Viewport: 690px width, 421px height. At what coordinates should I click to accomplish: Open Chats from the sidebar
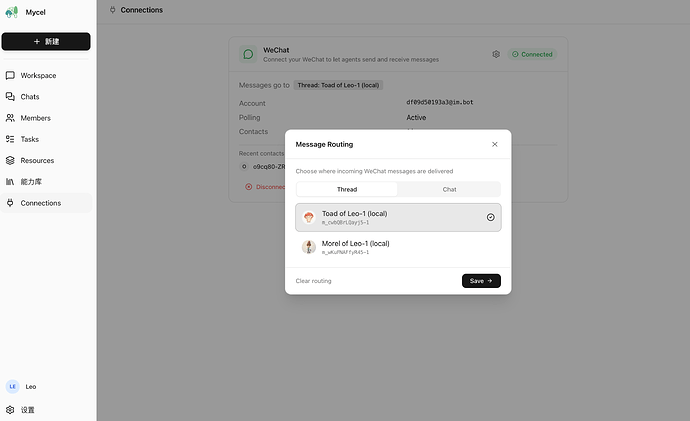(x=46, y=96)
